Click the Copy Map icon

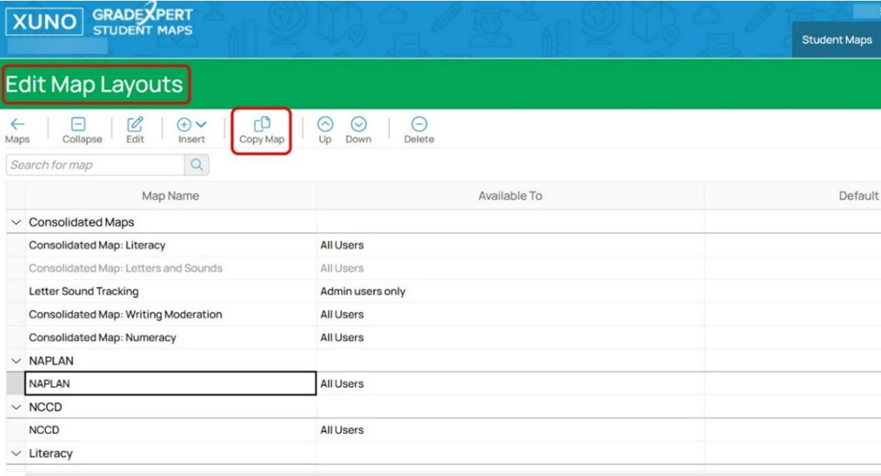tap(262, 125)
